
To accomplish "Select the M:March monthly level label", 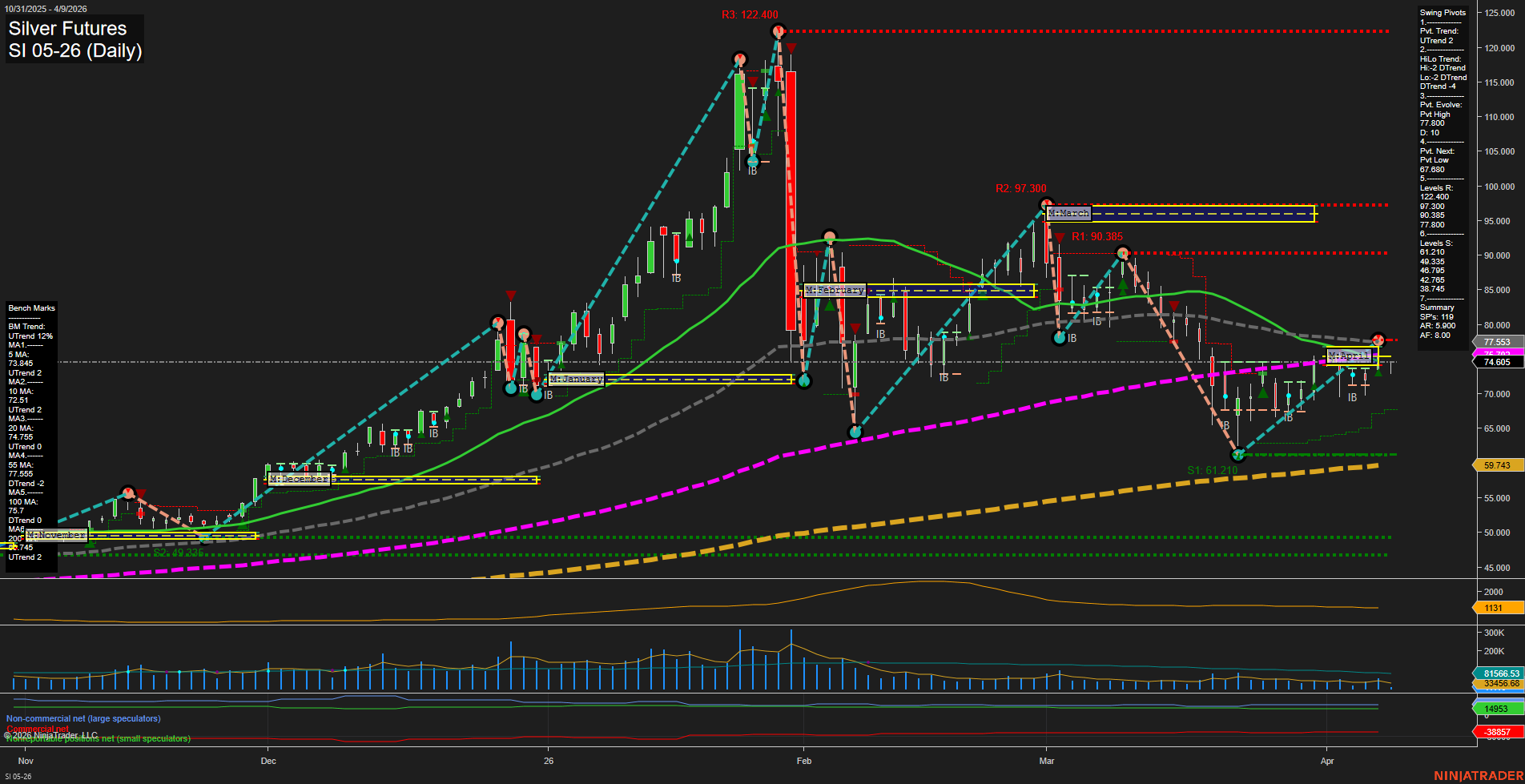I will (x=1068, y=214).
